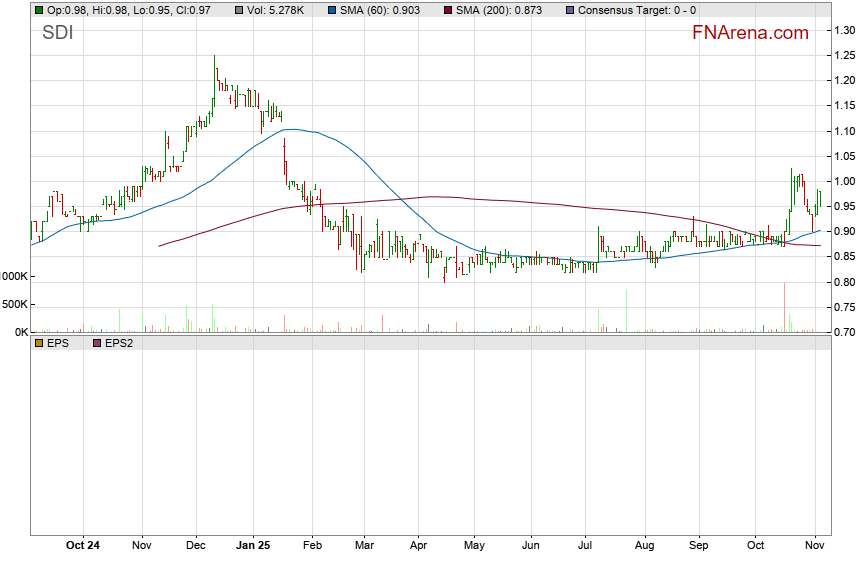859x566 pixels.
Task: Select the Jul marker on the time axis
Action: click(x=587, y=546)
